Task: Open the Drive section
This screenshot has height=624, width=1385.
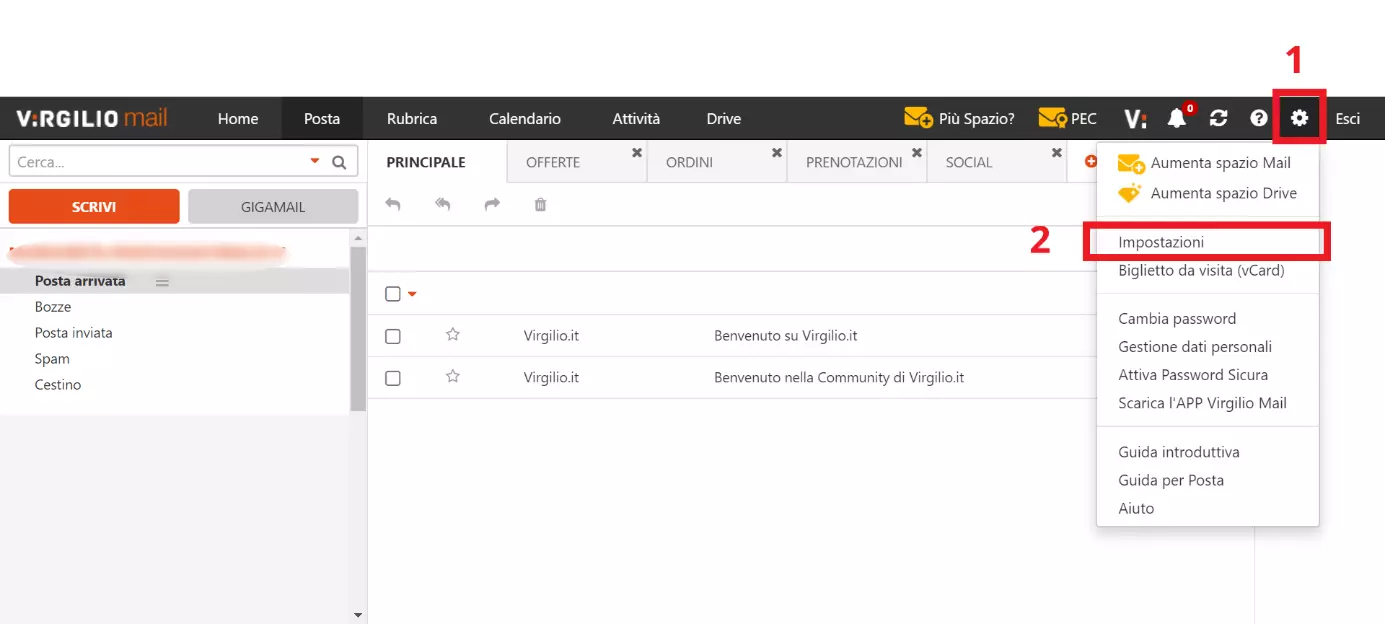Action: tap(724, 118)
